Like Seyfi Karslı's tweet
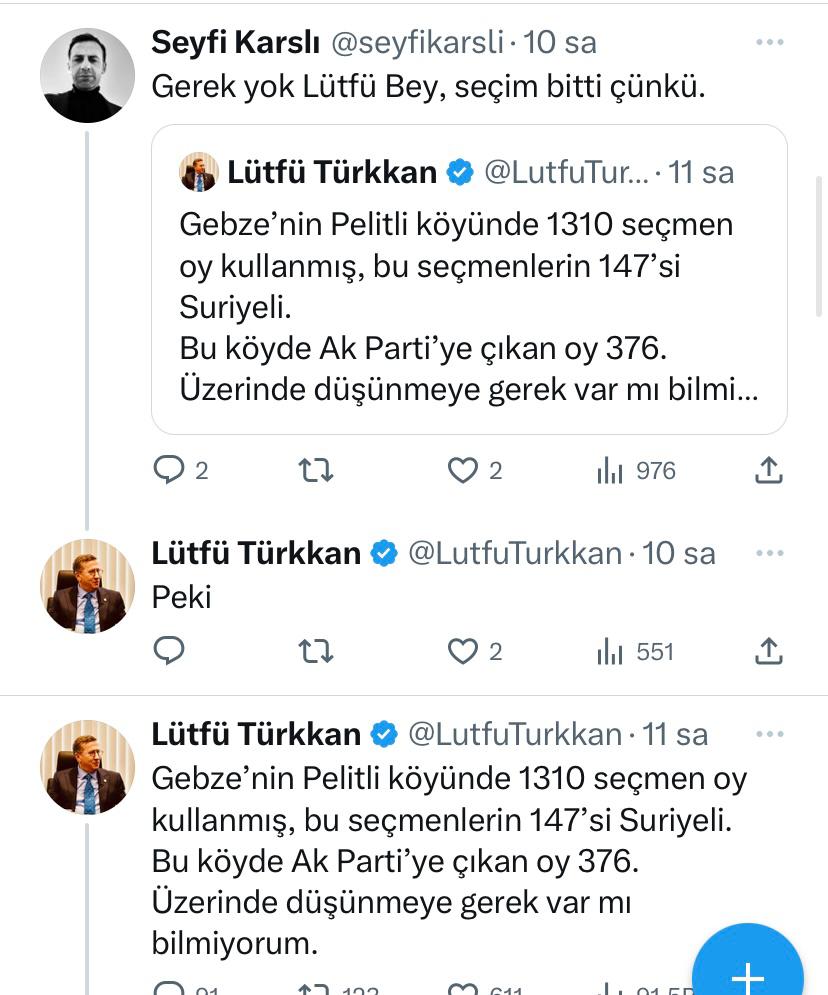Viewport: 828px width, 995px height. click(x=462, y=470)
